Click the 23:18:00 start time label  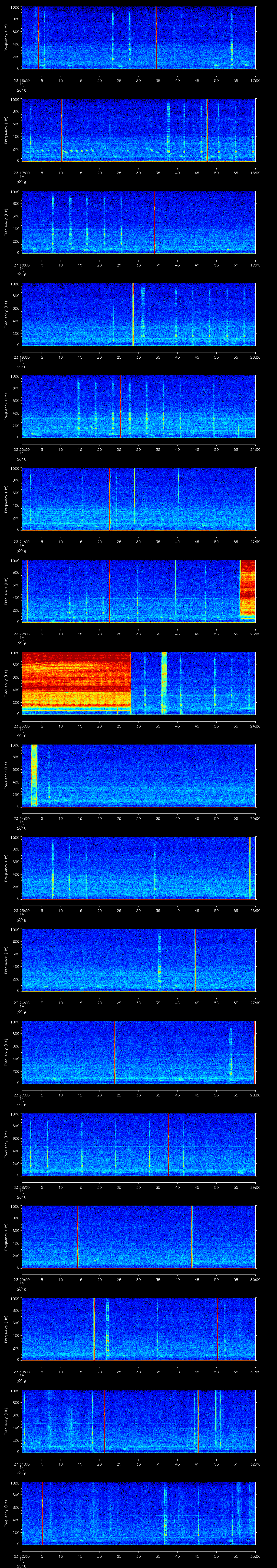point(21,265)
